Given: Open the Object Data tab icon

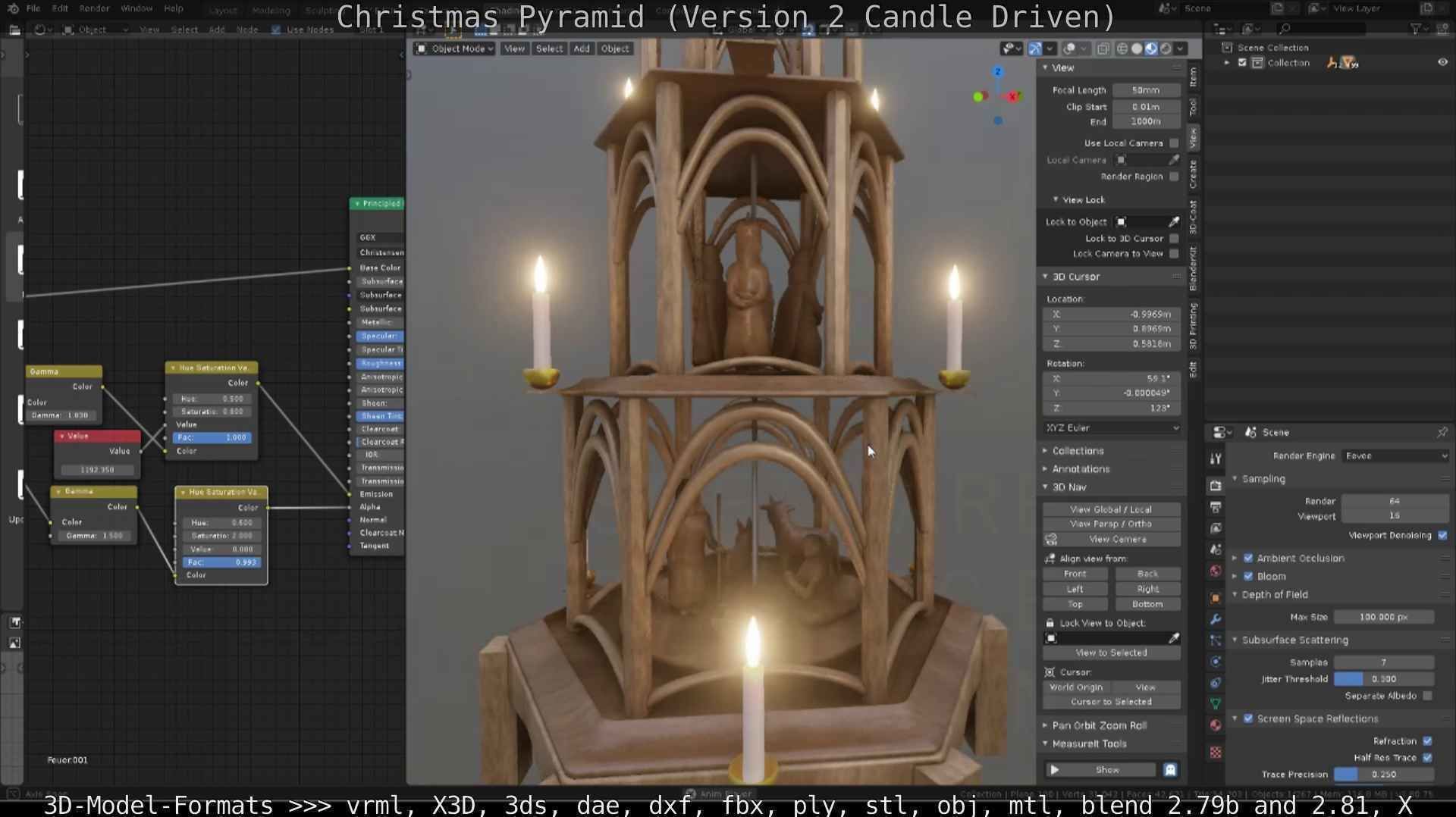Looking at the screenshot, I should [x=1216, y=704].
